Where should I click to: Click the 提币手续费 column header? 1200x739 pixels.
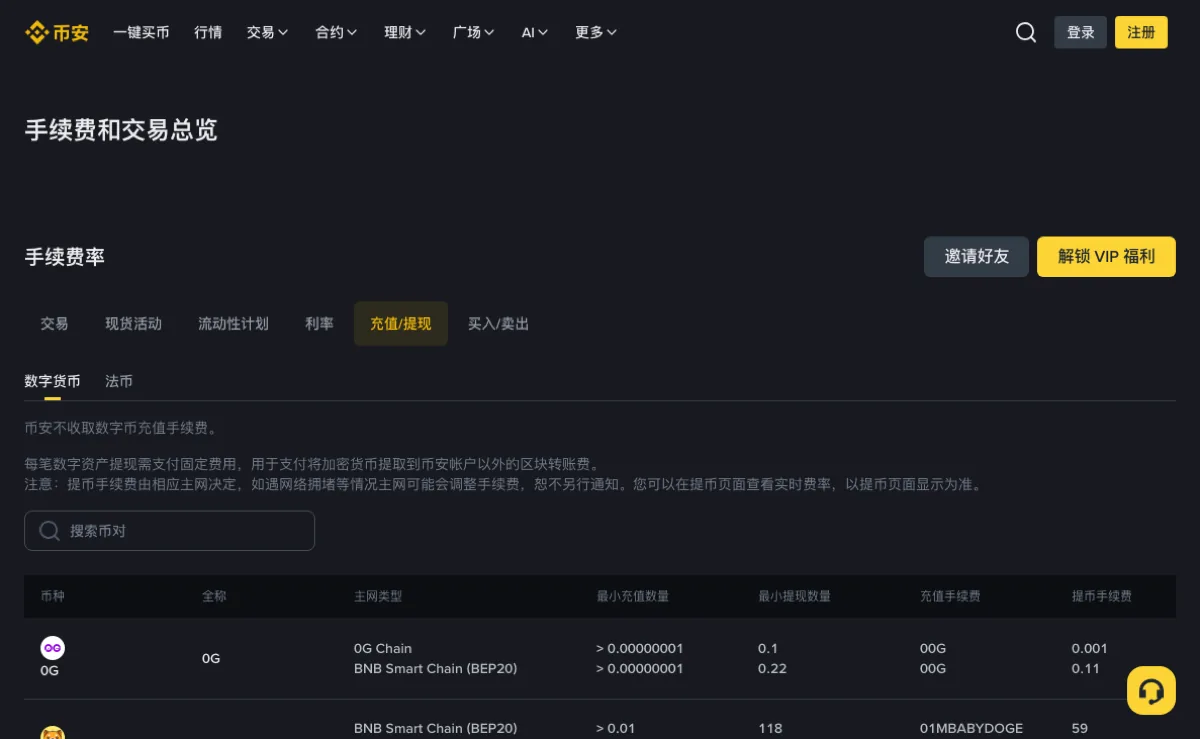coord(1102,596)
